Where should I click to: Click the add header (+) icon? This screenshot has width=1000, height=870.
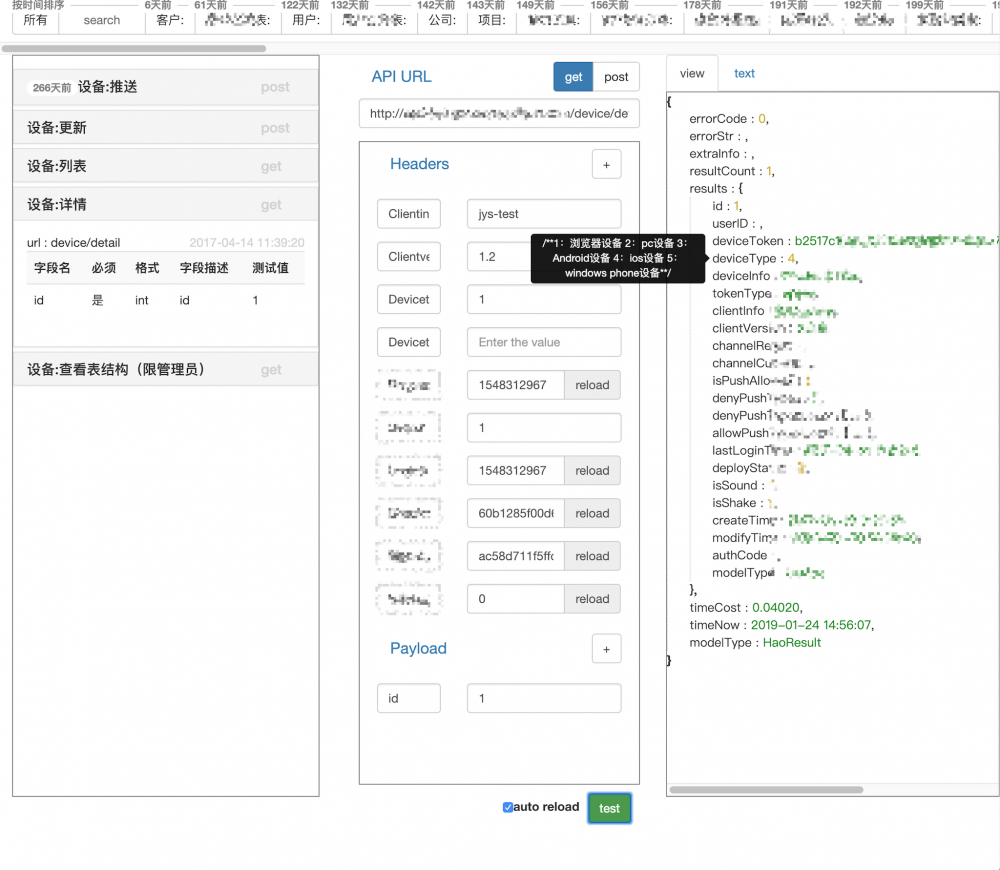607,163
